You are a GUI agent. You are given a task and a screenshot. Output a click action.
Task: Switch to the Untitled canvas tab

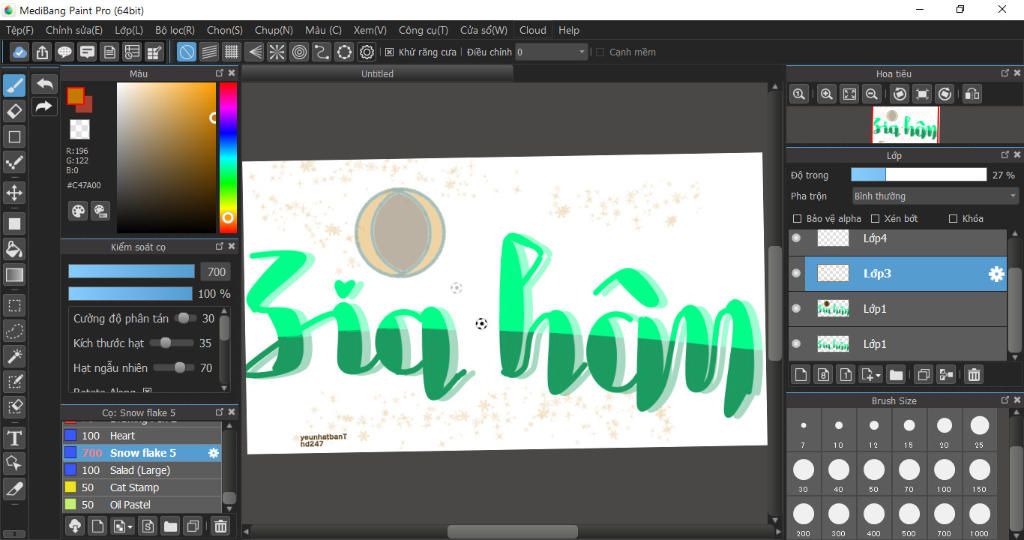(x=377, y=74)
